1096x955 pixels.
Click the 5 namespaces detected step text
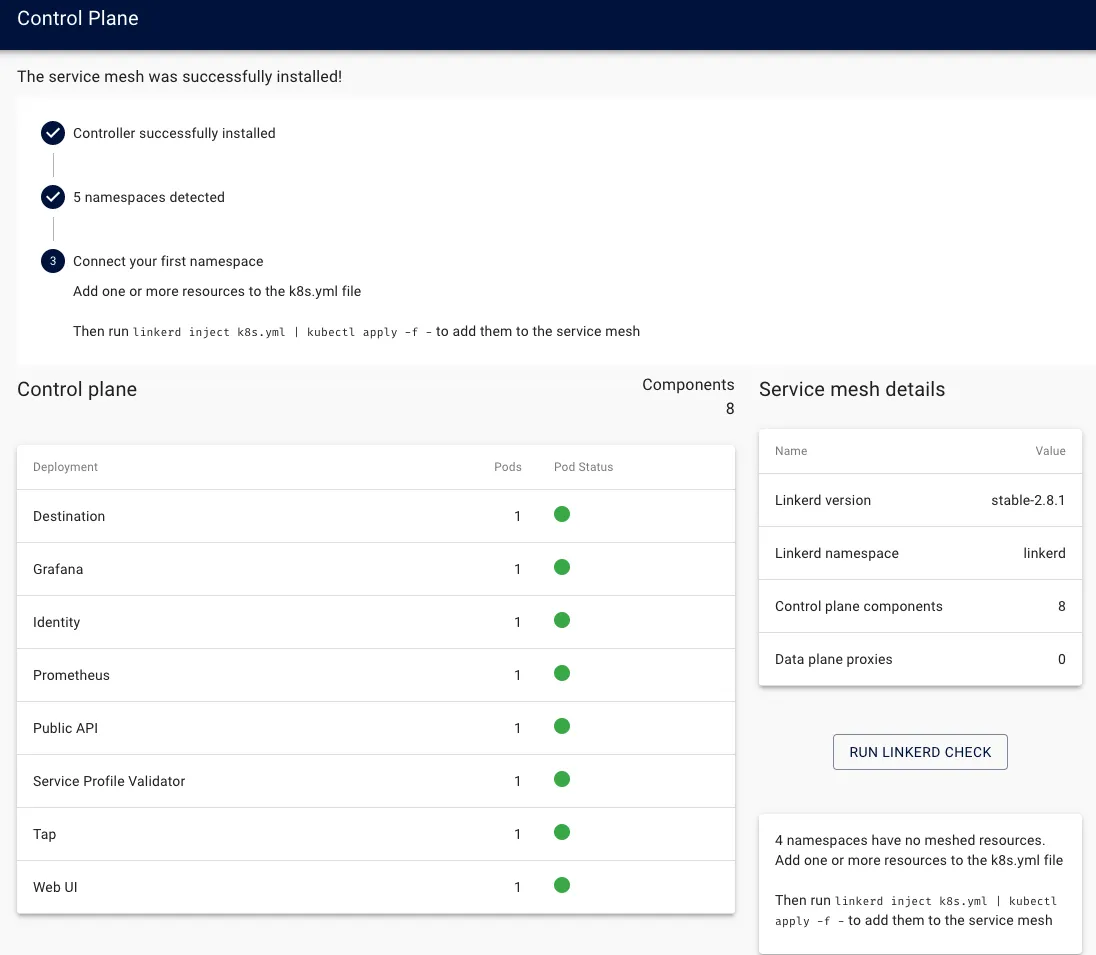pyautogui.click(x=149, y=197)
